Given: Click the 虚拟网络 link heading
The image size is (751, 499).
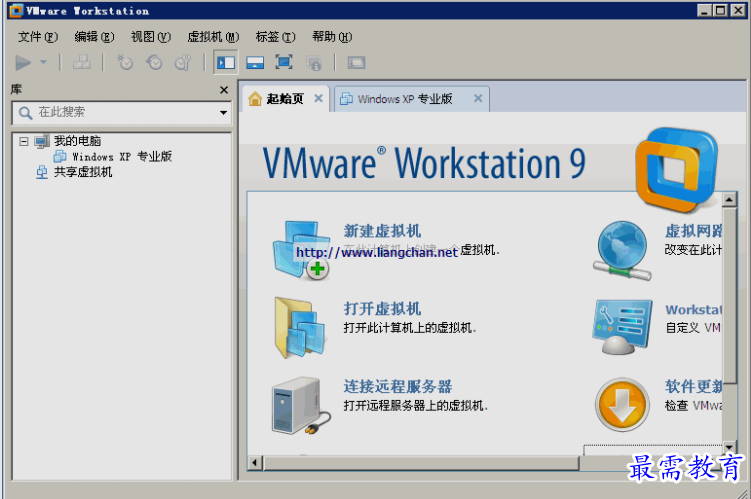Looking at the screenshot, I should pyautogui.click(x=693, y=231).
